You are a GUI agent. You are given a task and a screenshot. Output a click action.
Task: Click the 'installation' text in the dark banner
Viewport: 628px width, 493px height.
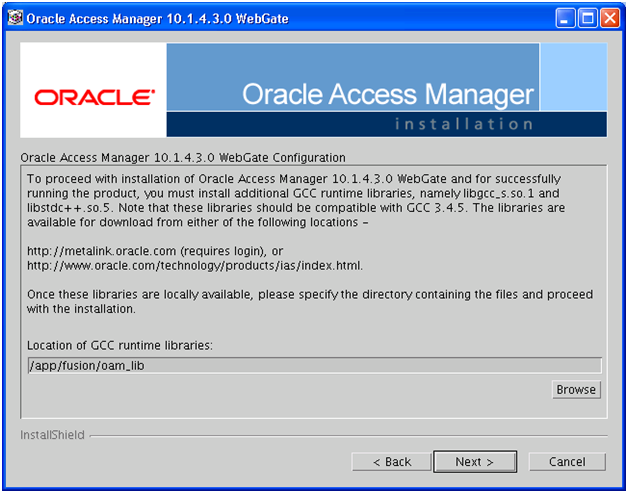tap(464, 124)
